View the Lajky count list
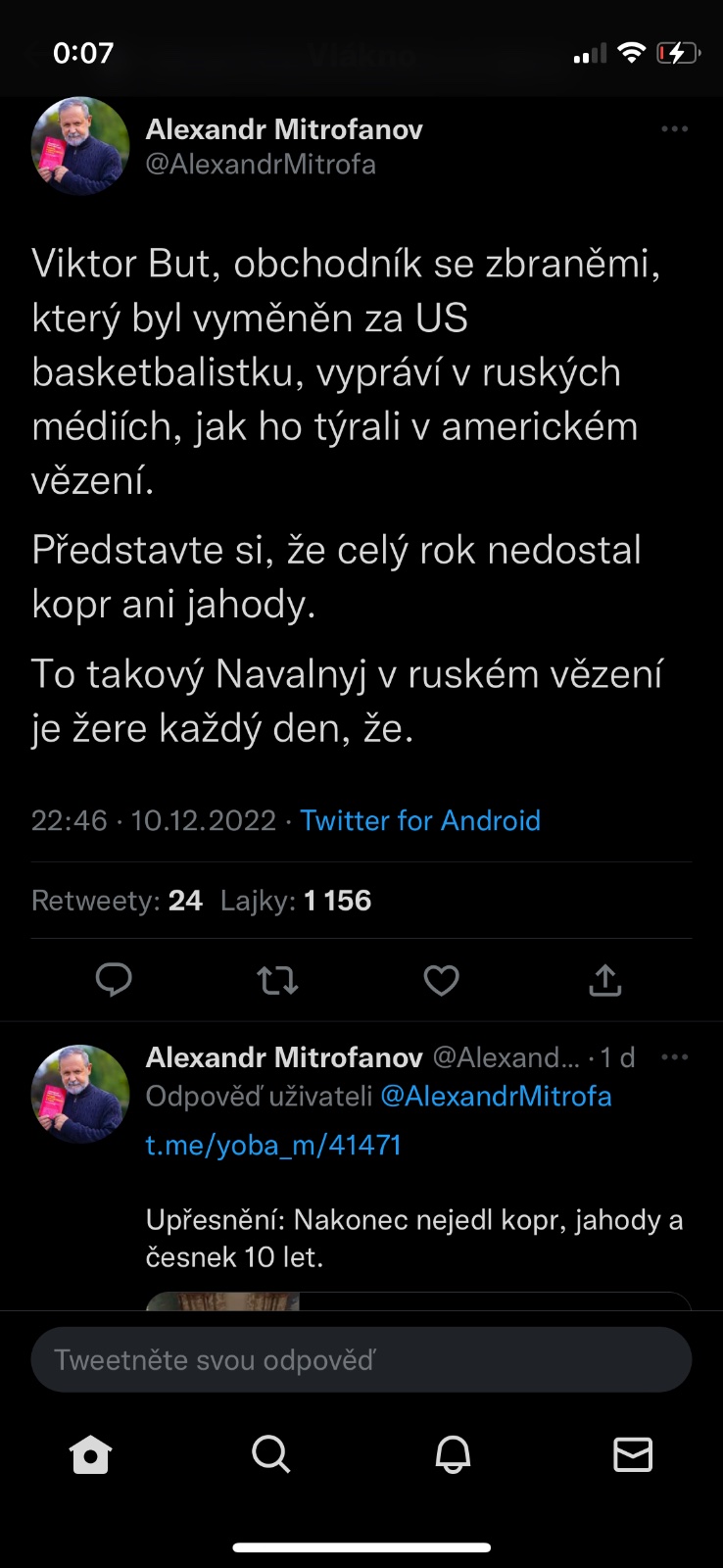Image resolution: width=723 pixels, height=1568 pixels. point(296,901)
